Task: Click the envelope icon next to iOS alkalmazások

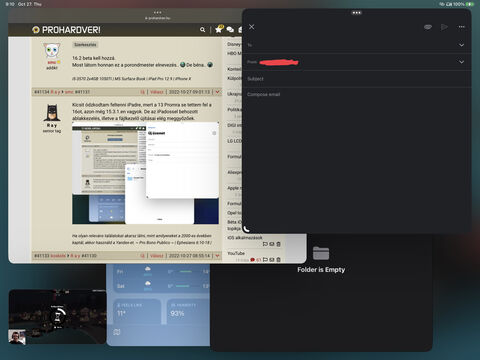Action: (x=272, y=244)
